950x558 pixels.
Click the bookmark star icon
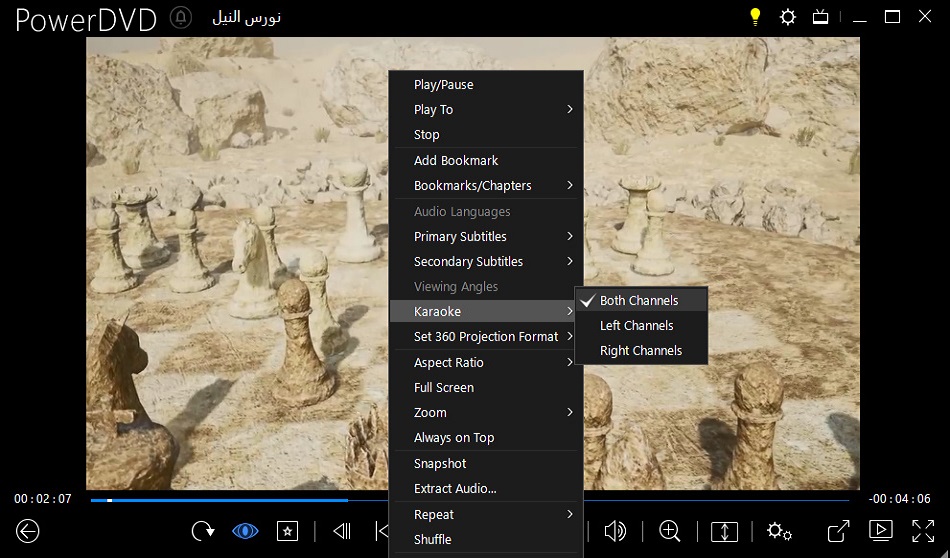[x=288, y=531]
